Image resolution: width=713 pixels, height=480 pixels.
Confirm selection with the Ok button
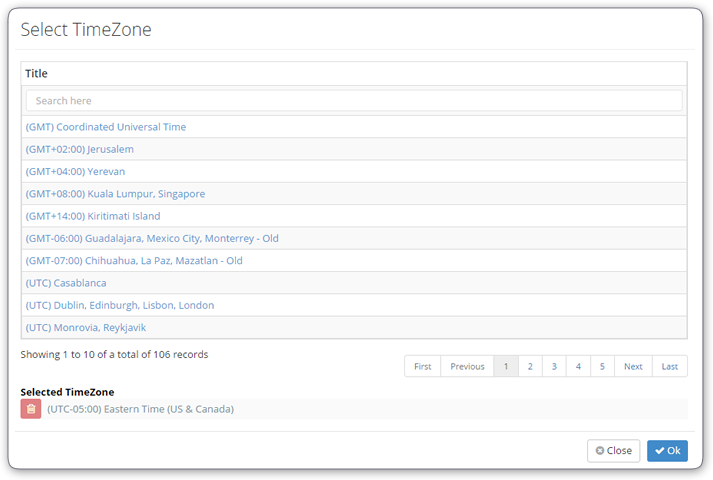click(667, 450)
